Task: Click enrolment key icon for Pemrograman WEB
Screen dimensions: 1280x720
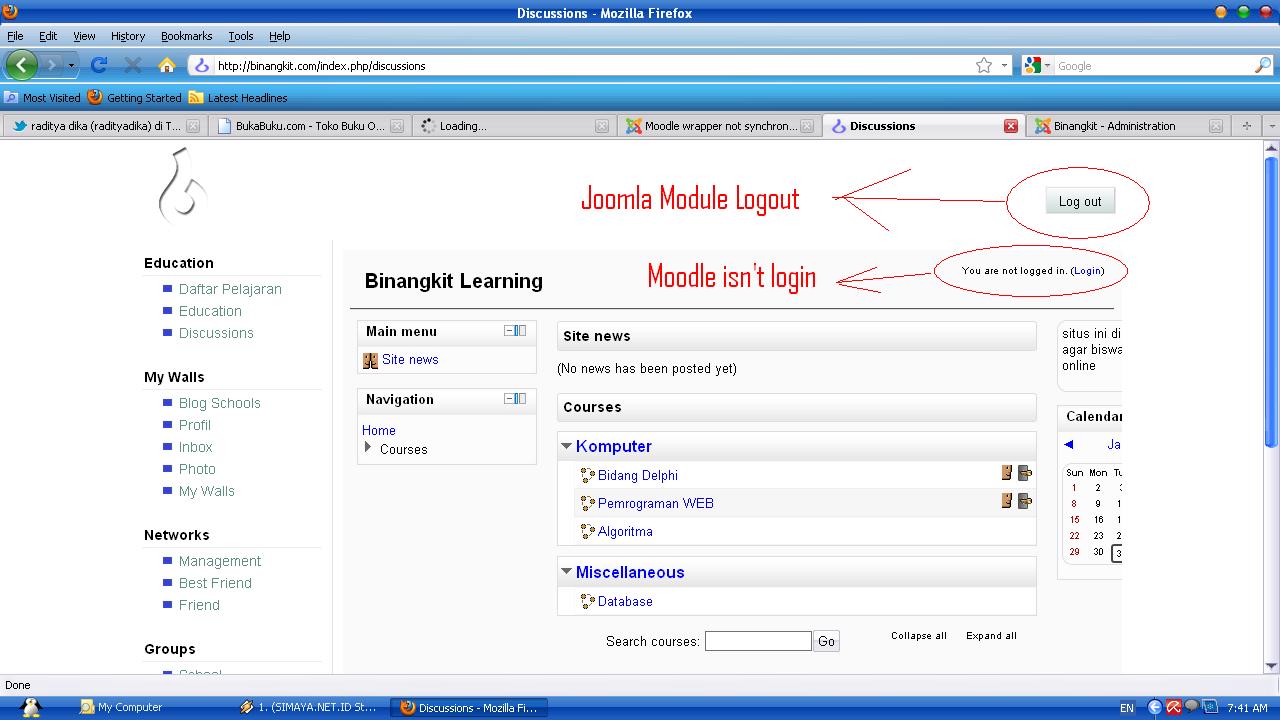Action: pos(1025,501)
